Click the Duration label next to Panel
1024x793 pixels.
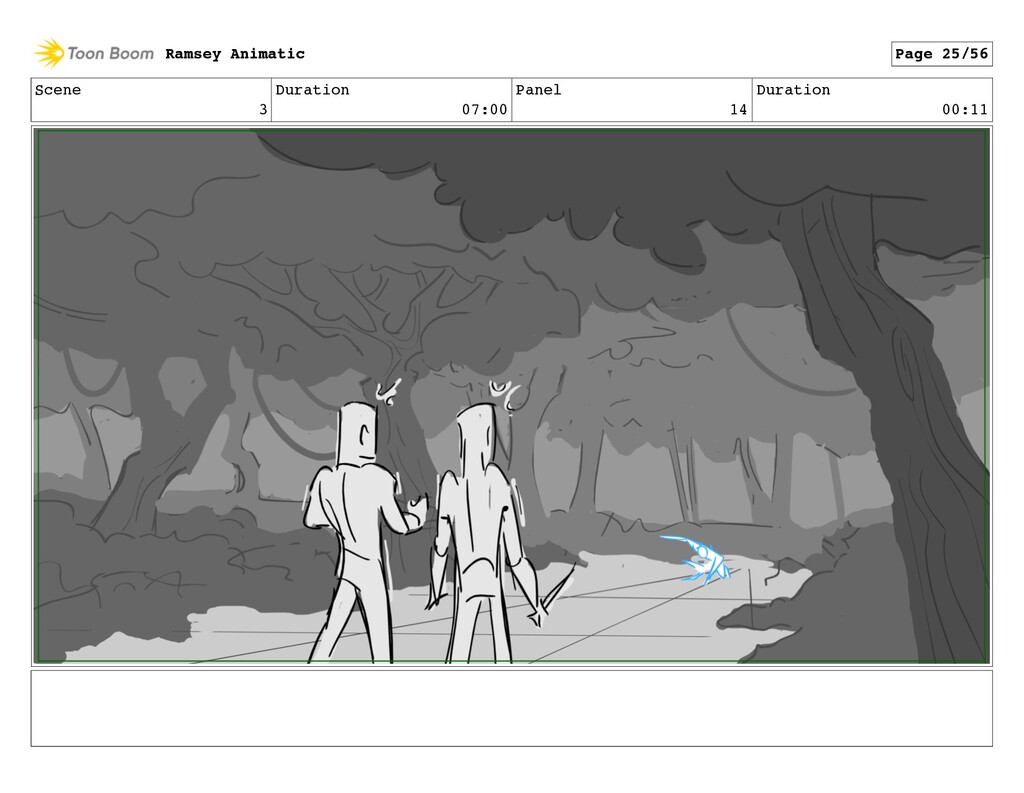tap(793, 89)
